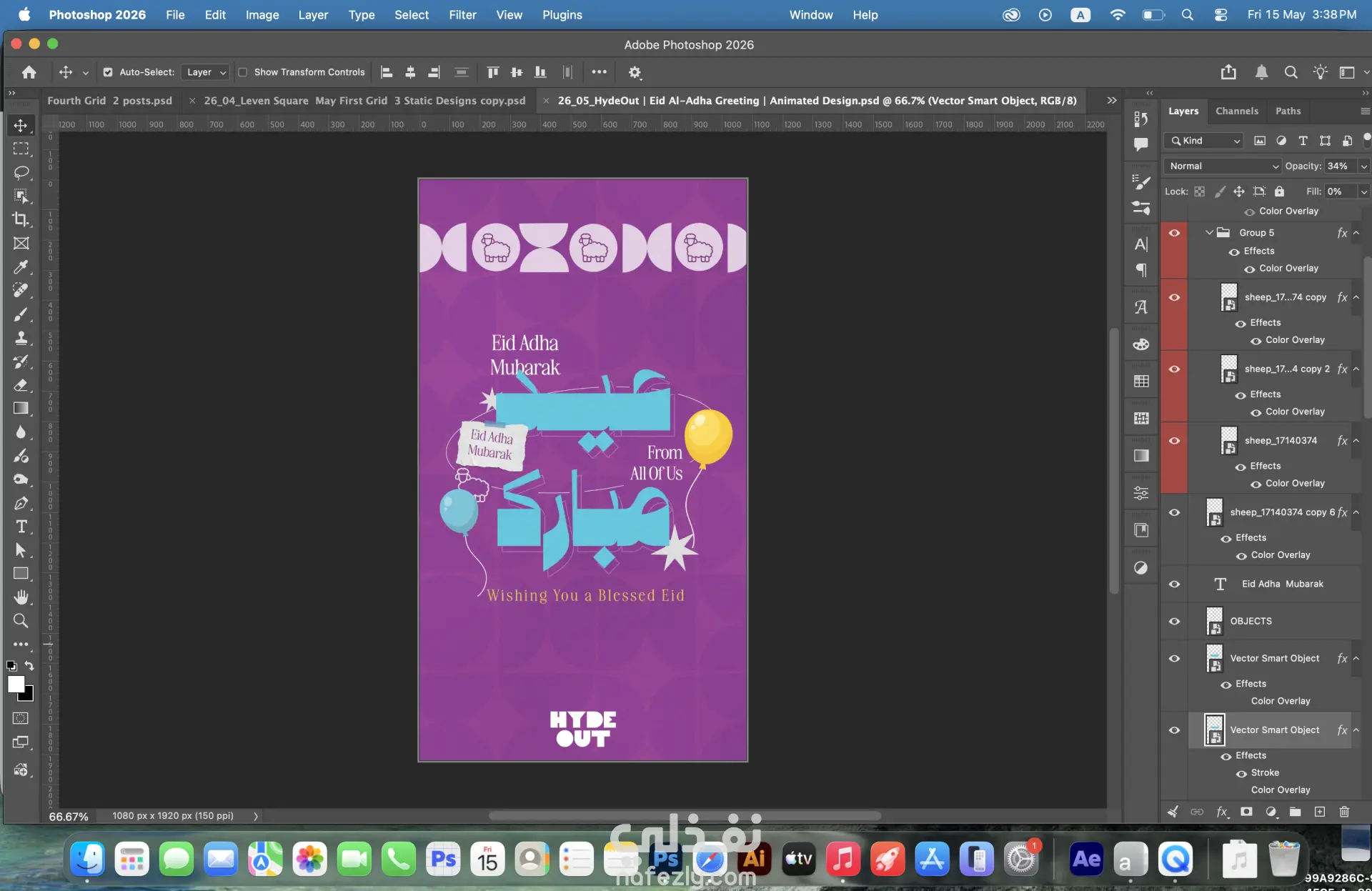Select the Brush tool
Viewport: 1372px width, 891px height.
point(21,314)
